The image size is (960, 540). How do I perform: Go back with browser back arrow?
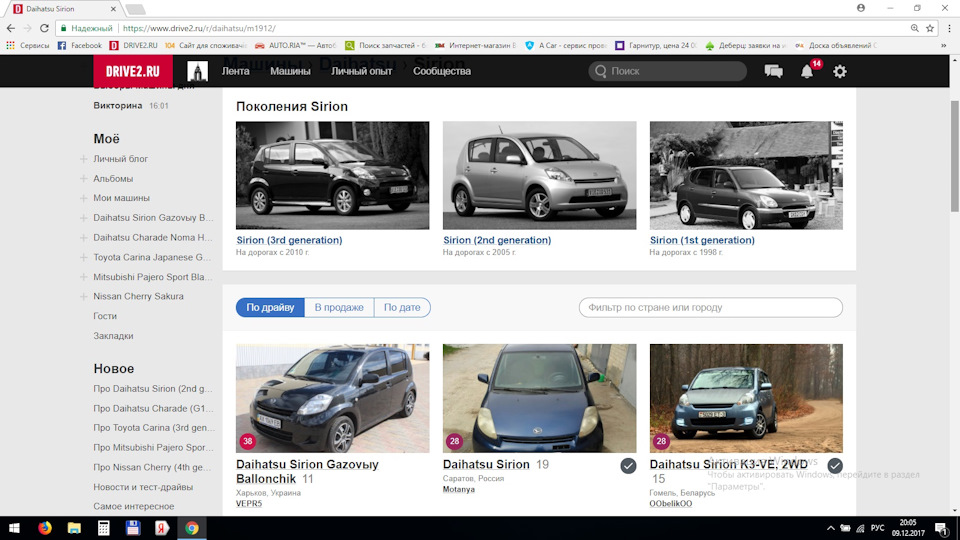coord(10,28)
